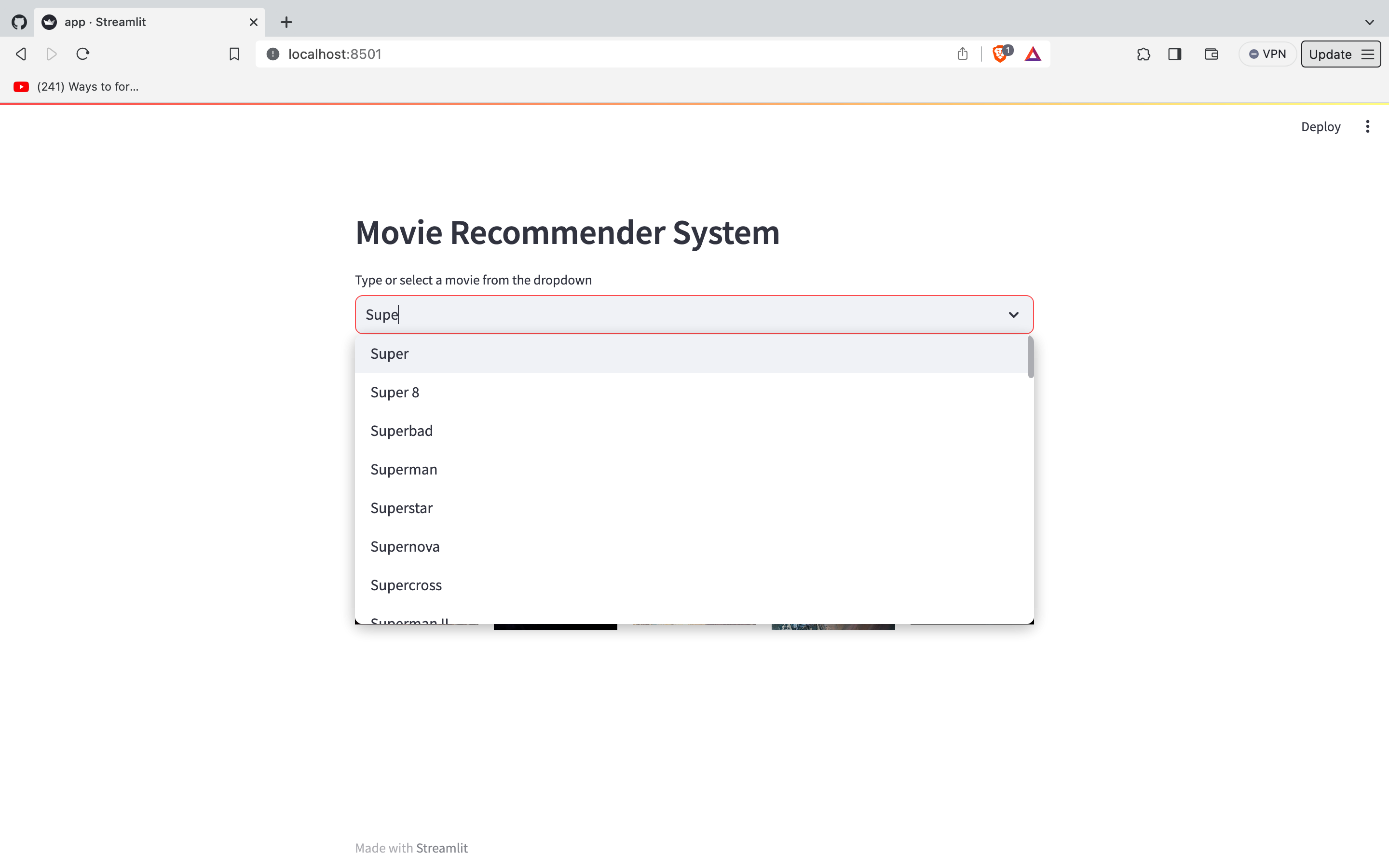
Task: Click the sidebar panel icon
Action: [1174, 54]
